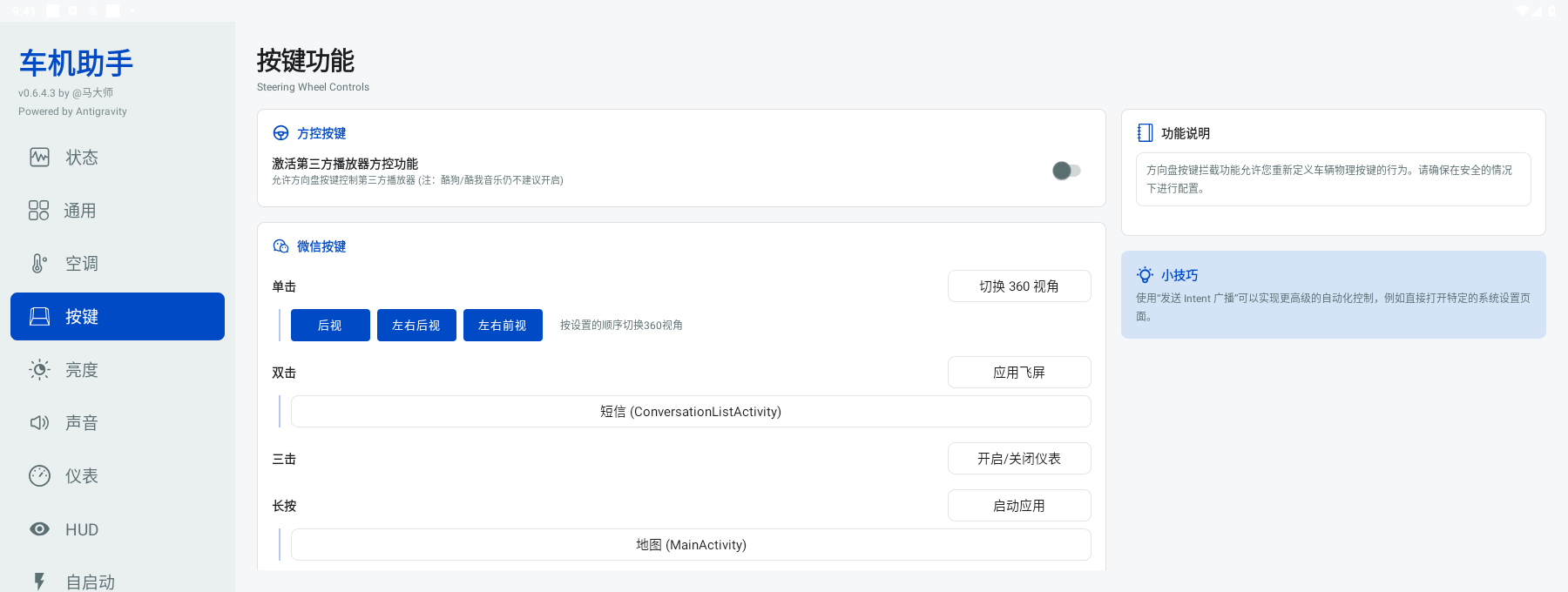Open the 短信 (ConversationListActivity) app selector
Viewport: 1568px width, 592px height.
691,412
